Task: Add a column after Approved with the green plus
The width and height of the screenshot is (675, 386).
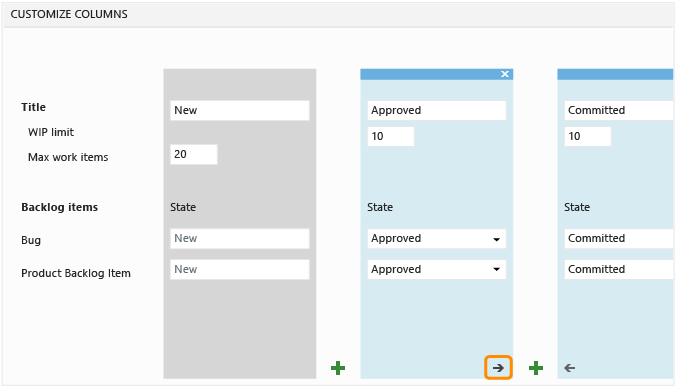Action: 536,368
